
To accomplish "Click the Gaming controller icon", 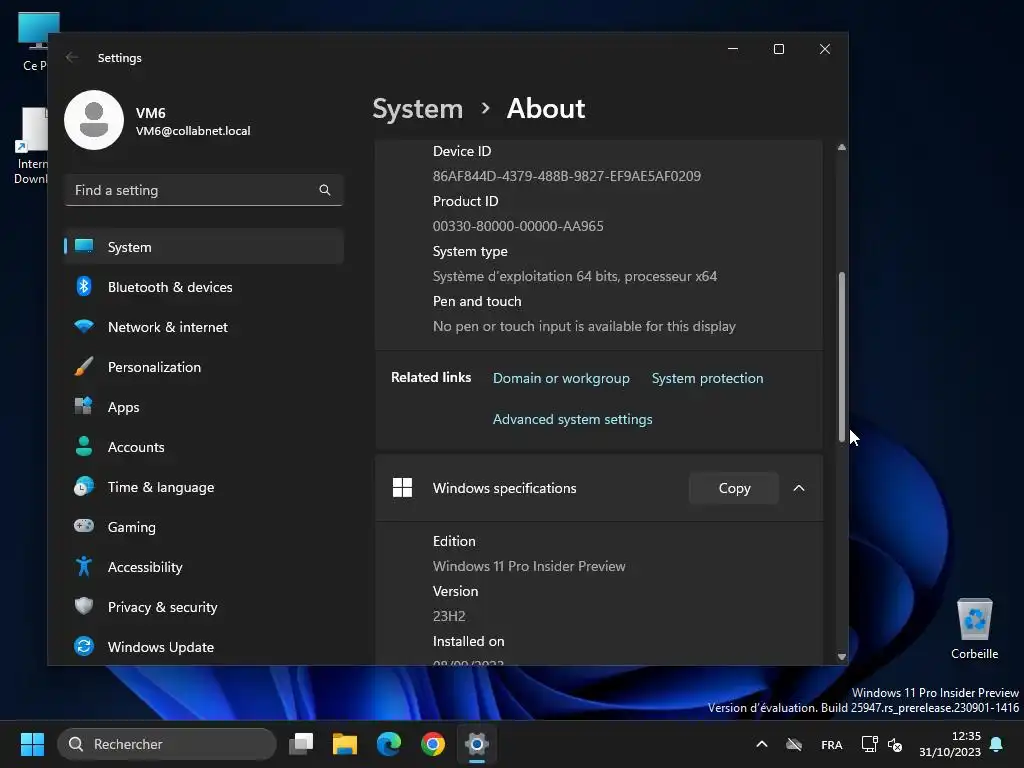I will click(84, 526).
